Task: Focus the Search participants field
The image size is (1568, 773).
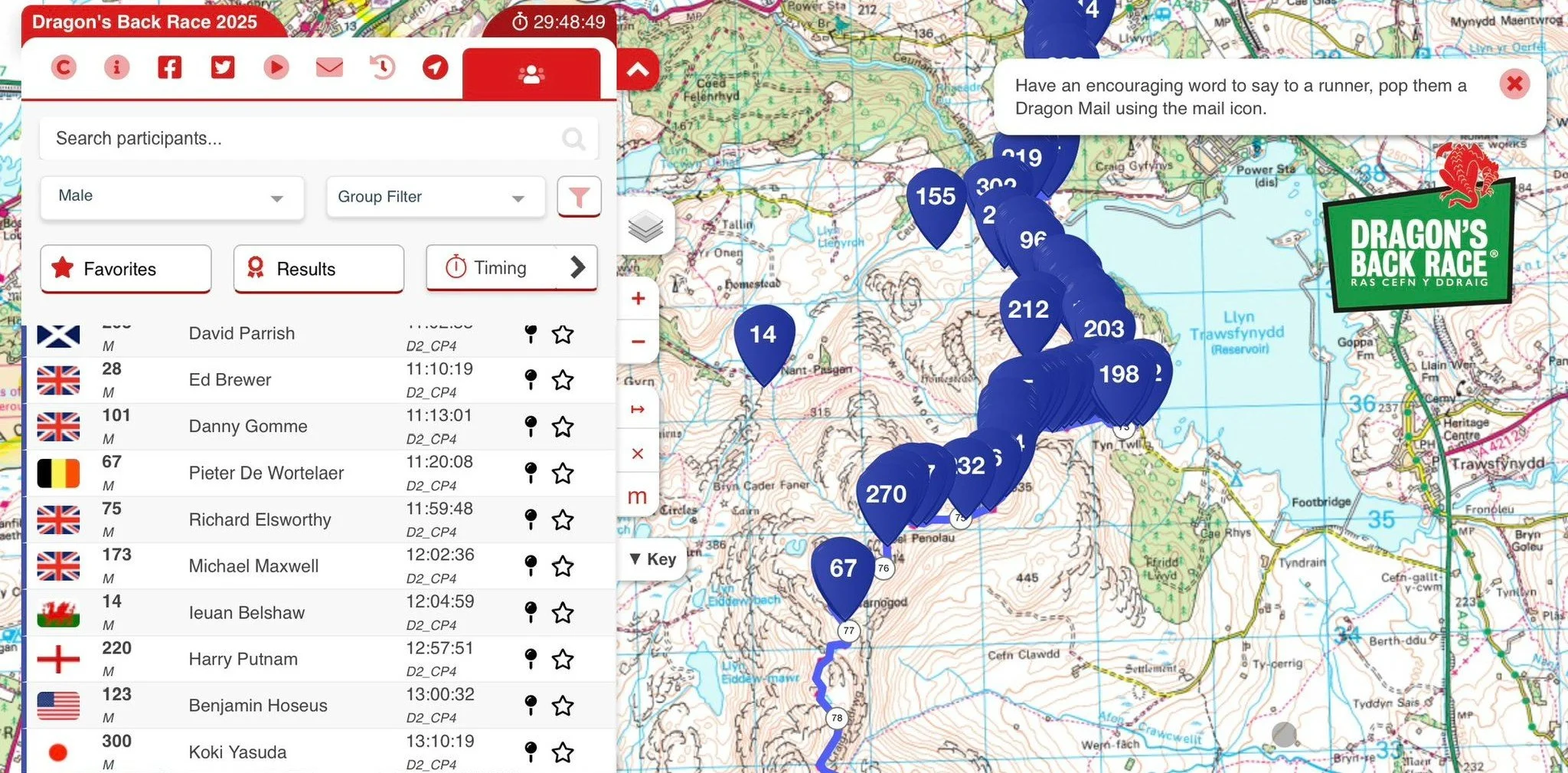Action: click(318, 139)
